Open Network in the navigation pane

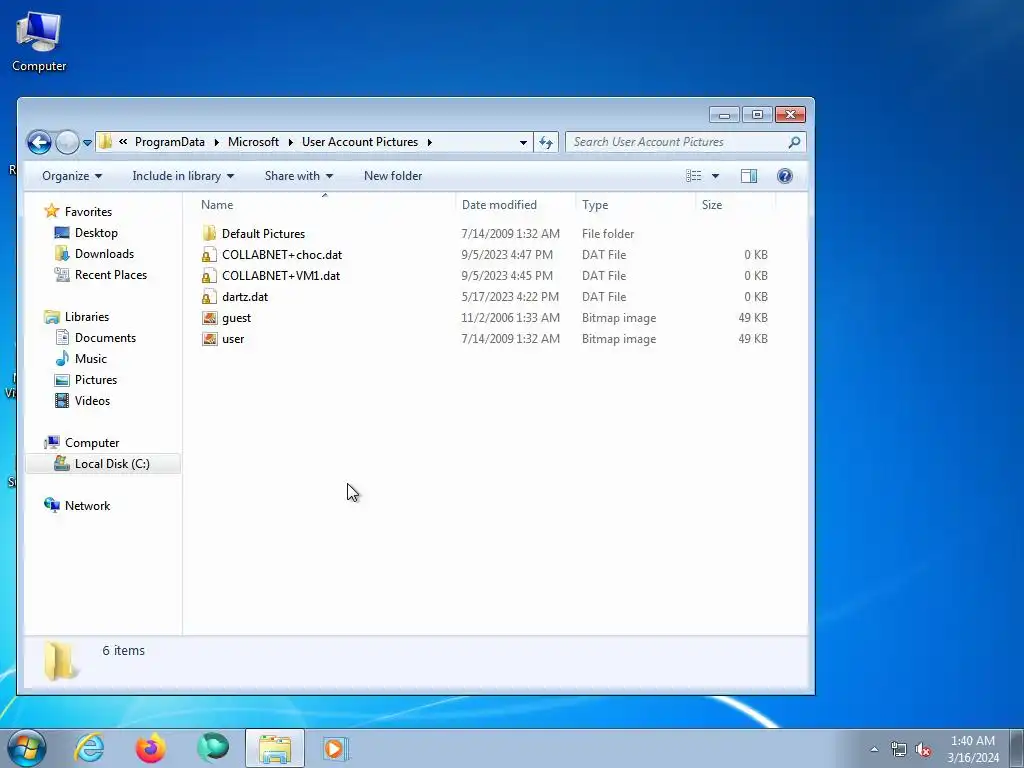(x=87, y=505)
